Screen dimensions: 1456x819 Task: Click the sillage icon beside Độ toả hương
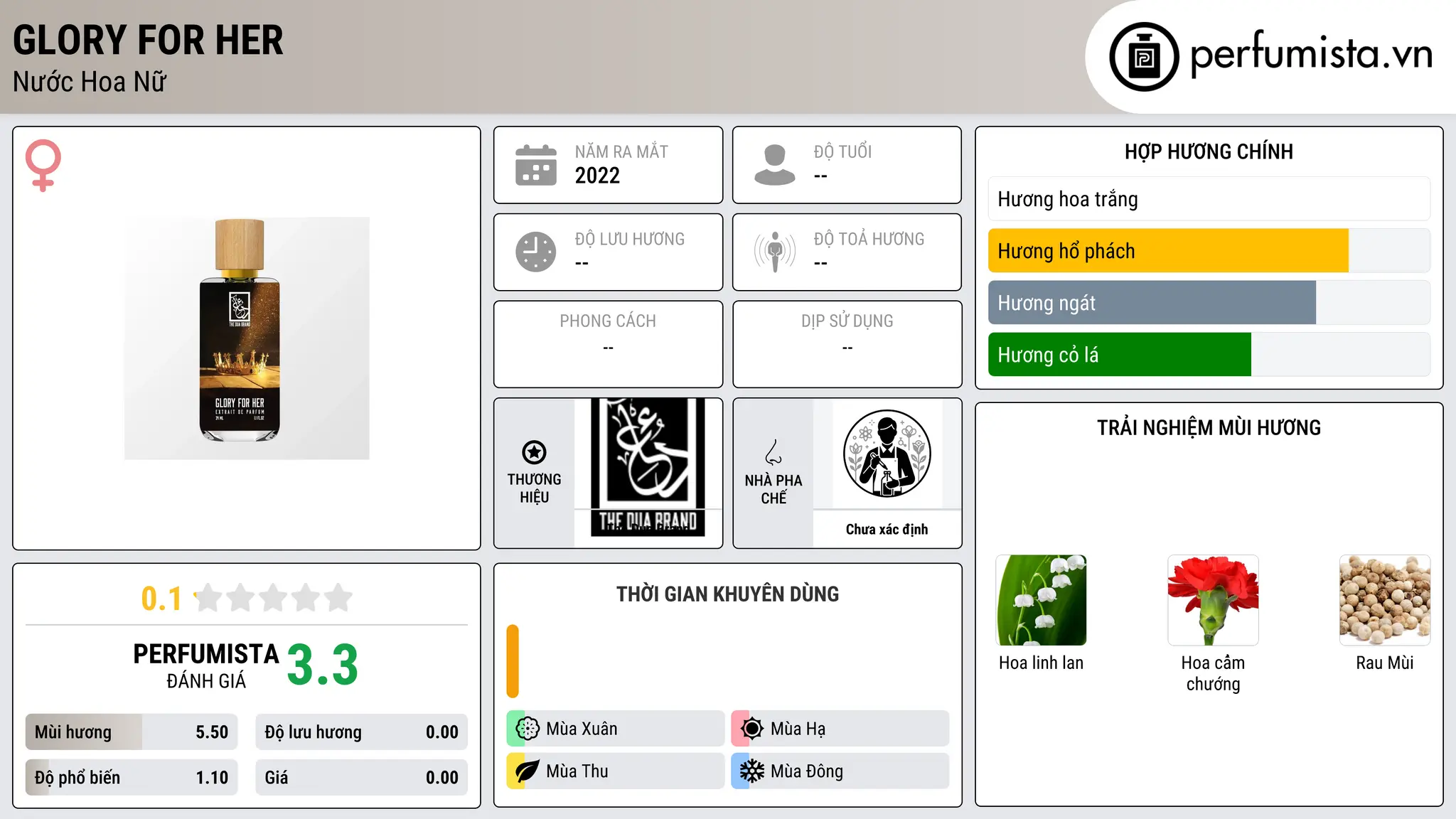coord(775,252)
